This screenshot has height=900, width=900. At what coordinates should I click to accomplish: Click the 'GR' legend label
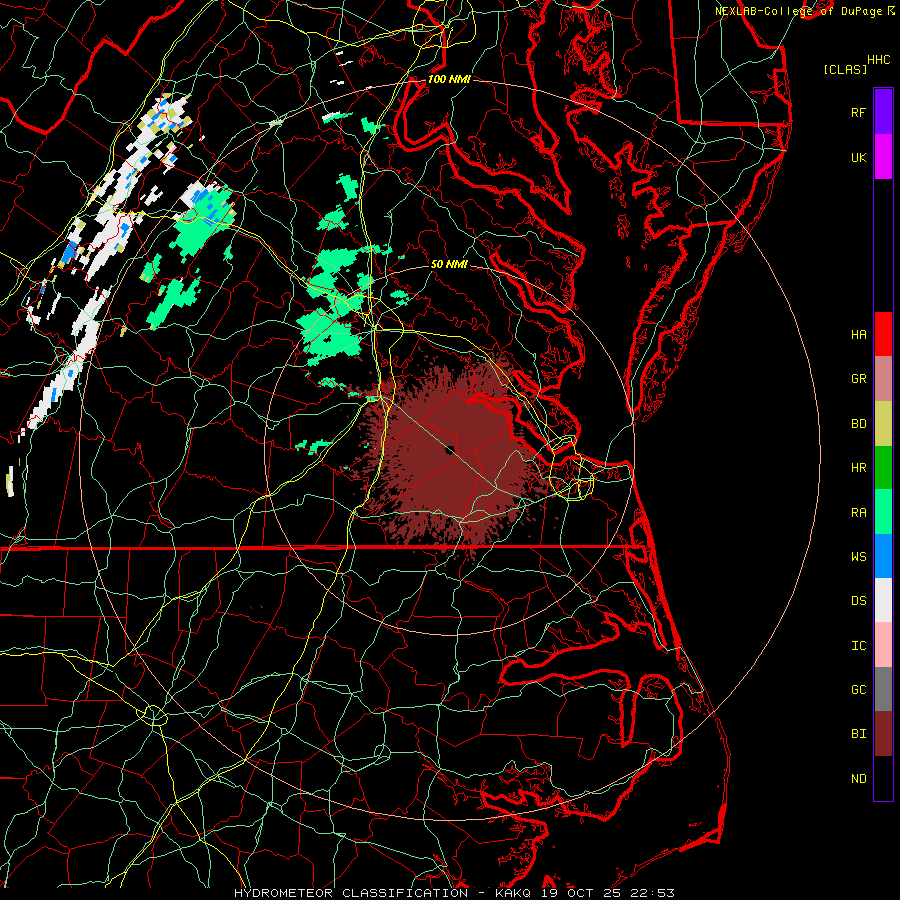click(x=859, y=379)
